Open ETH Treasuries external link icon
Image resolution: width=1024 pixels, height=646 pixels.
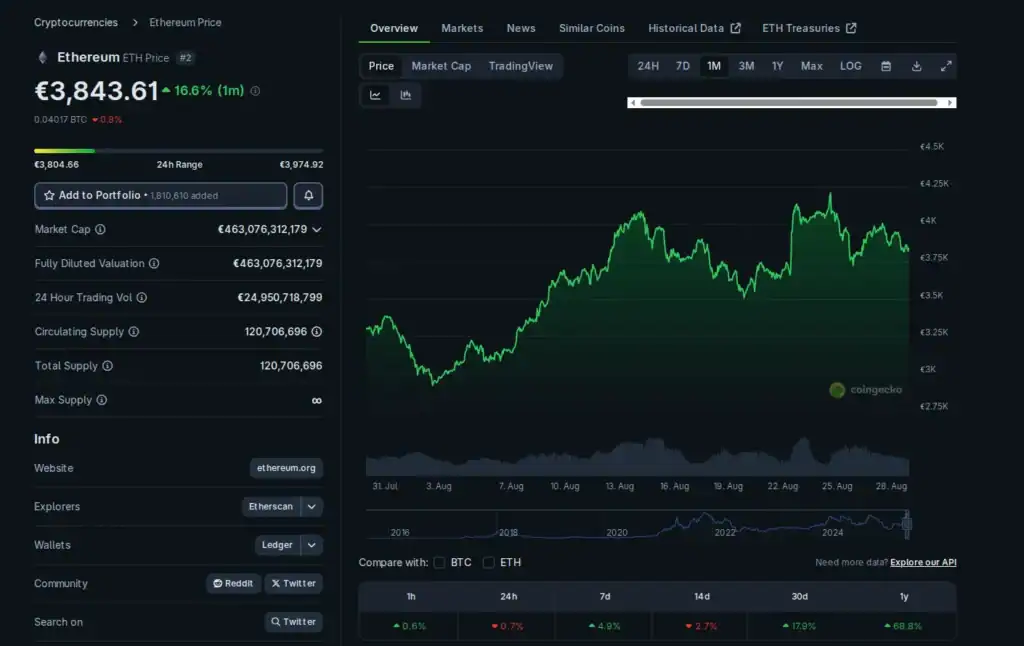[851, 28]
